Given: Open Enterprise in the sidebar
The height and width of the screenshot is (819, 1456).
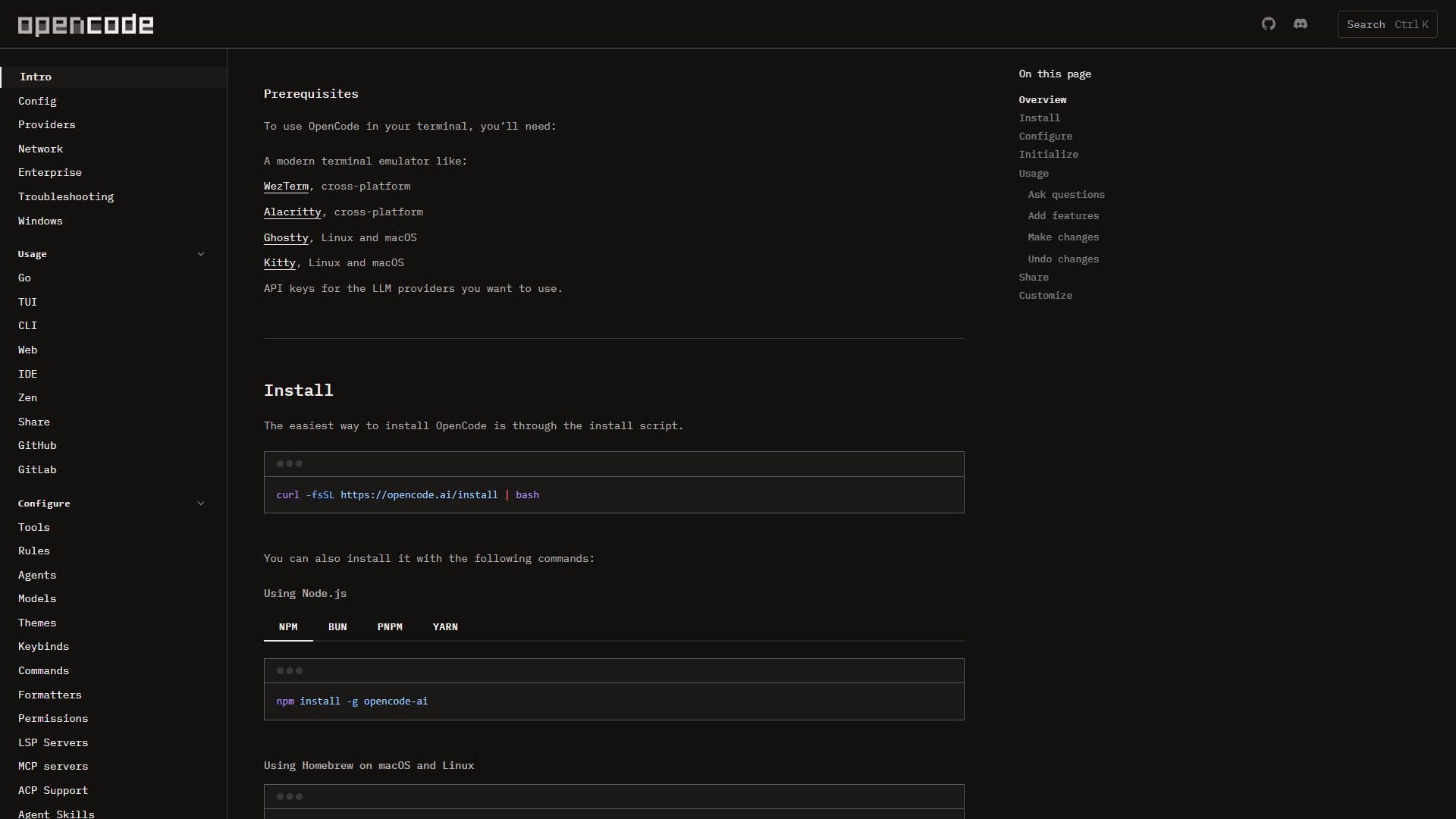Looking at the screenshot, I should [49, 172].
